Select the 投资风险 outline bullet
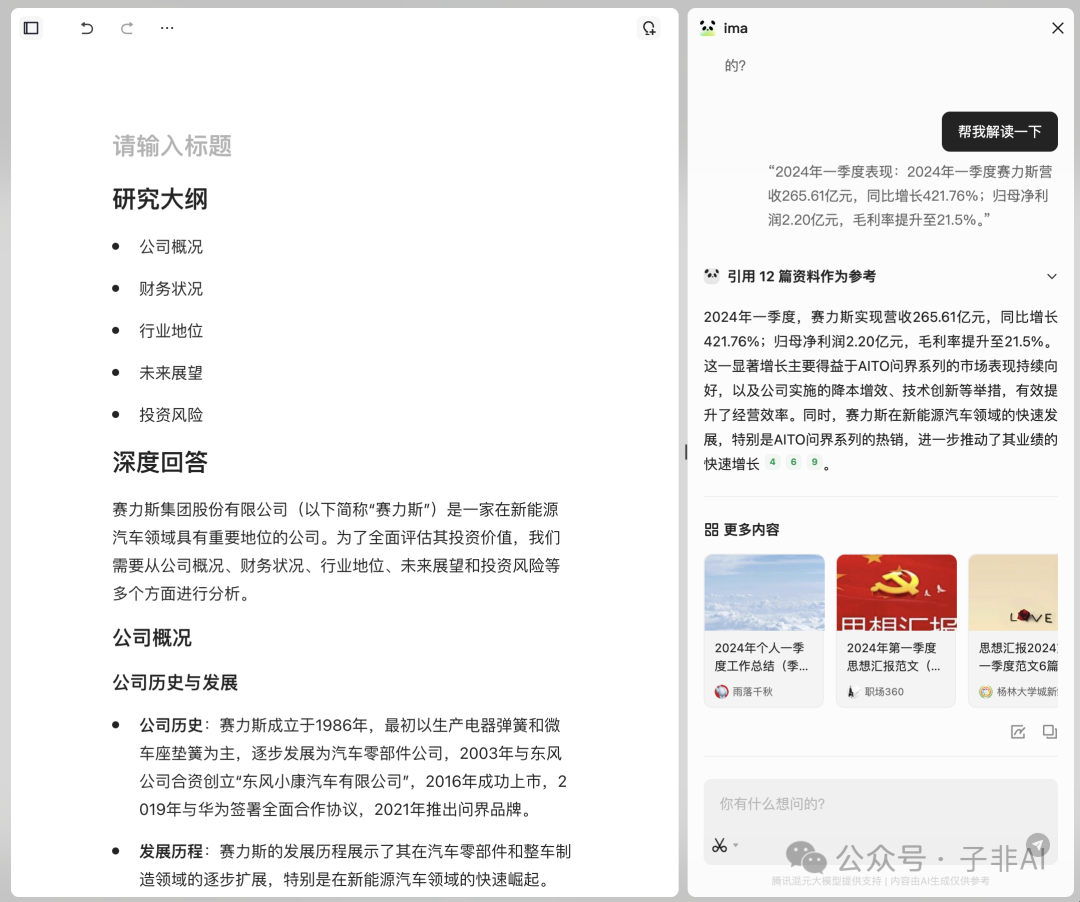1080x902 pixels. click(171, 415)
